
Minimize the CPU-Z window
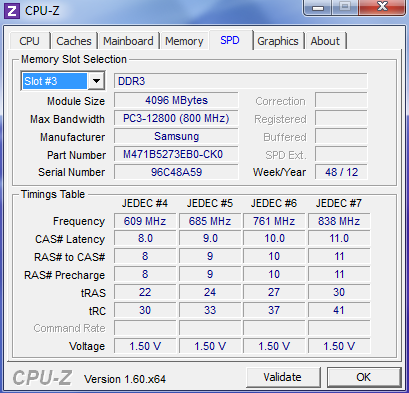point(318,7)
